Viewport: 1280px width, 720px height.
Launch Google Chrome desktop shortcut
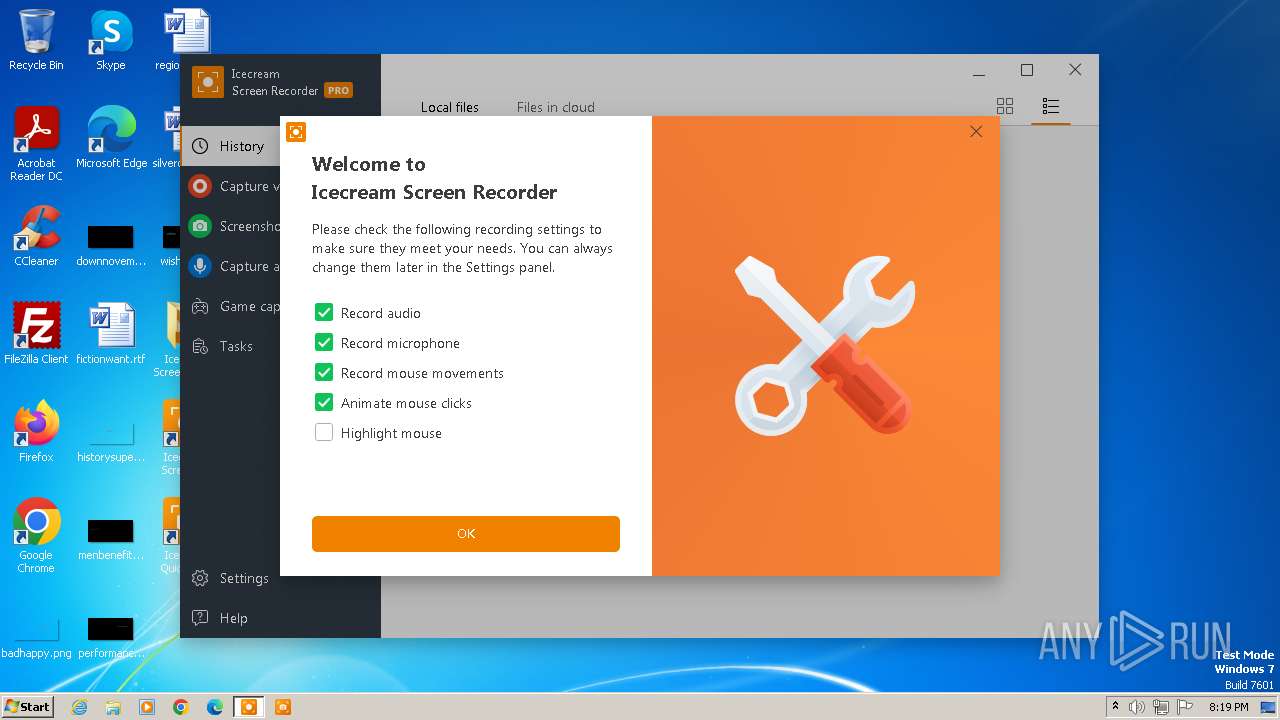click(36, 536)
